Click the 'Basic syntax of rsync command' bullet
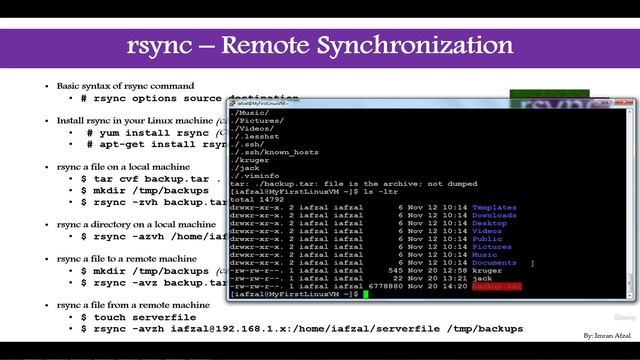The width and height of the screenshot is (640, 360). pos(125,86)
